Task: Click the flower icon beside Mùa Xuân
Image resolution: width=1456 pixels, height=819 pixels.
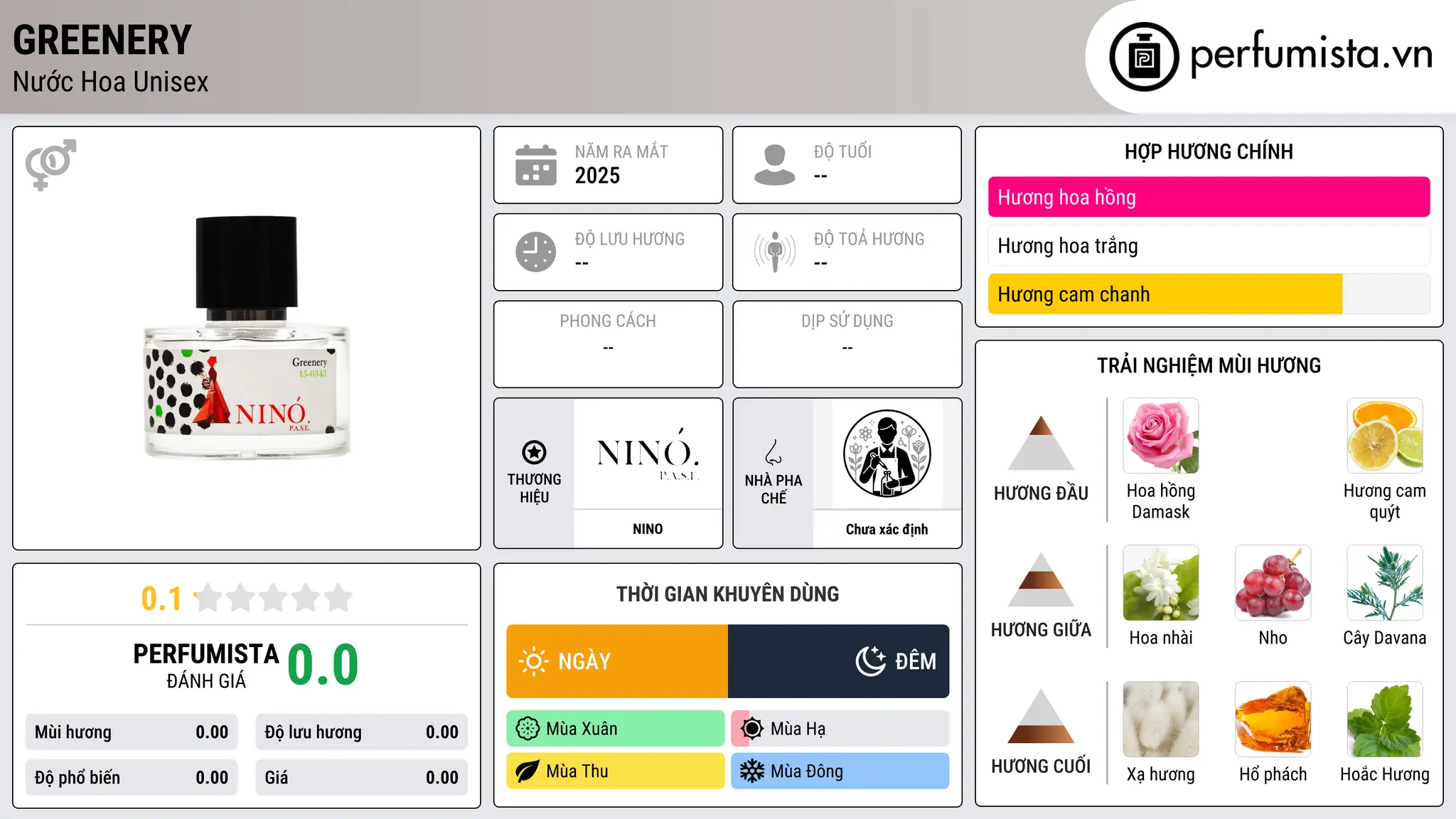Action: pos(528,729)
